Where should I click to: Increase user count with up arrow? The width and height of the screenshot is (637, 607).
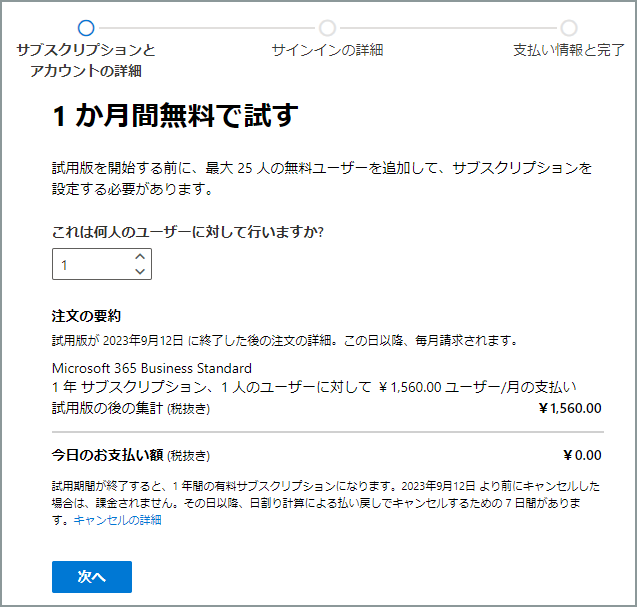point(140,257)
